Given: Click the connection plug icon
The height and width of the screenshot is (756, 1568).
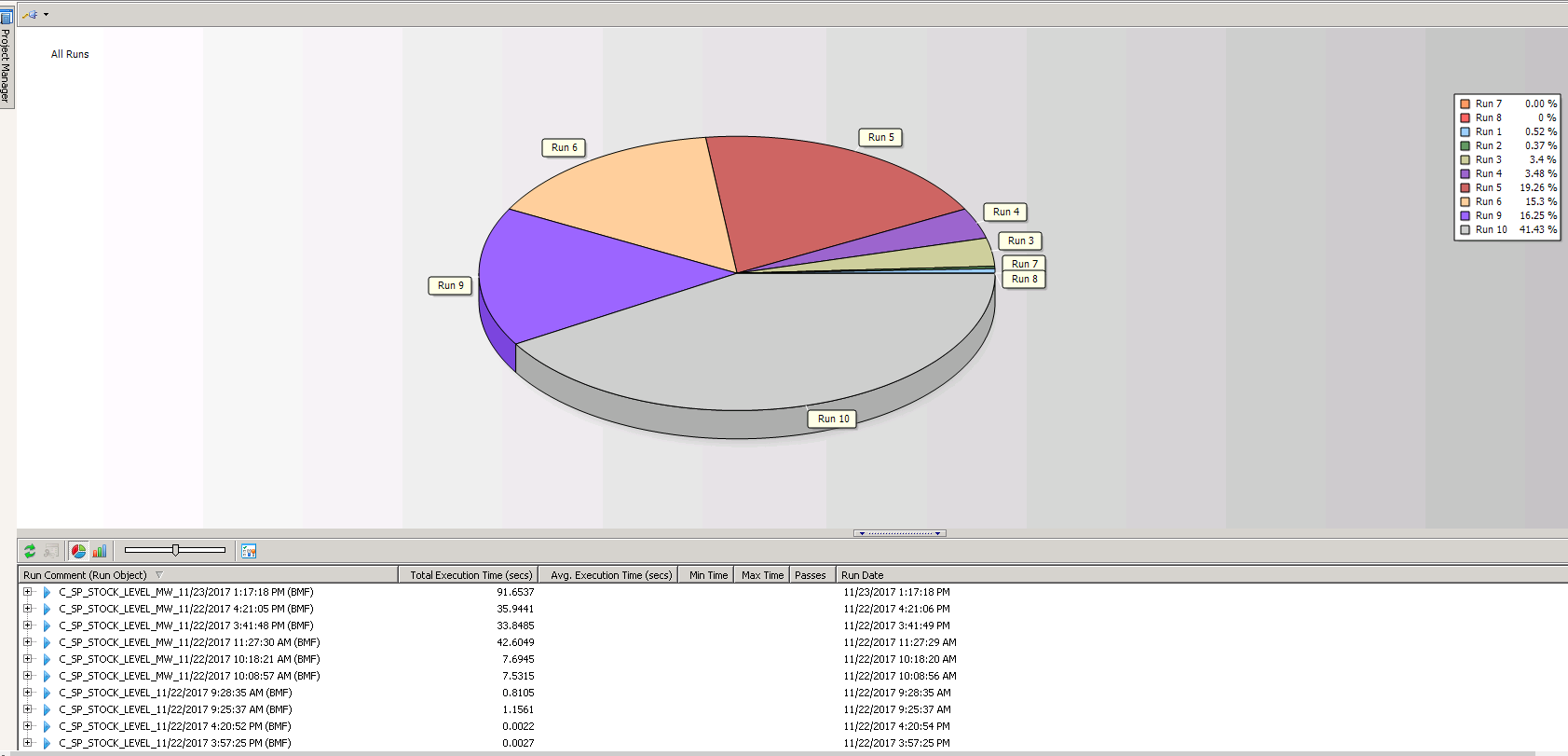Looking at the screenshot, I should tap(30, 14).
